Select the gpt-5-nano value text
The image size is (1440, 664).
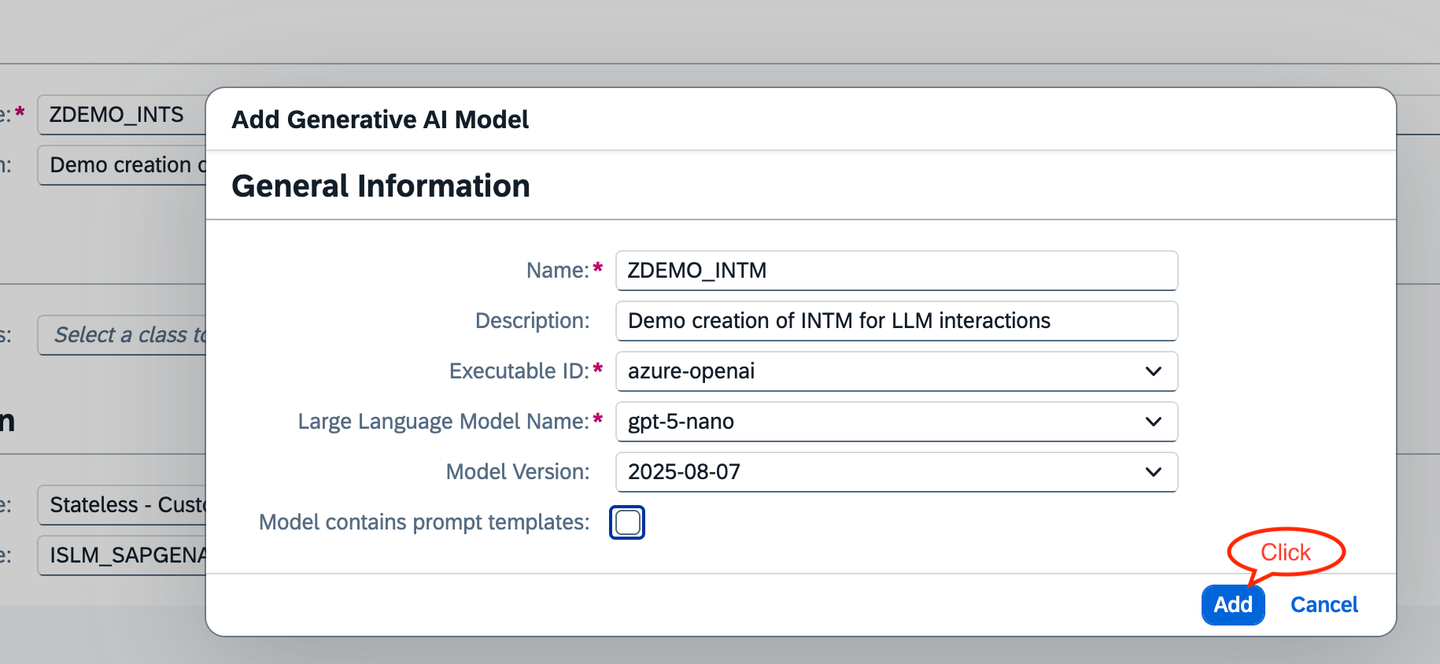(x=681, y=421)
